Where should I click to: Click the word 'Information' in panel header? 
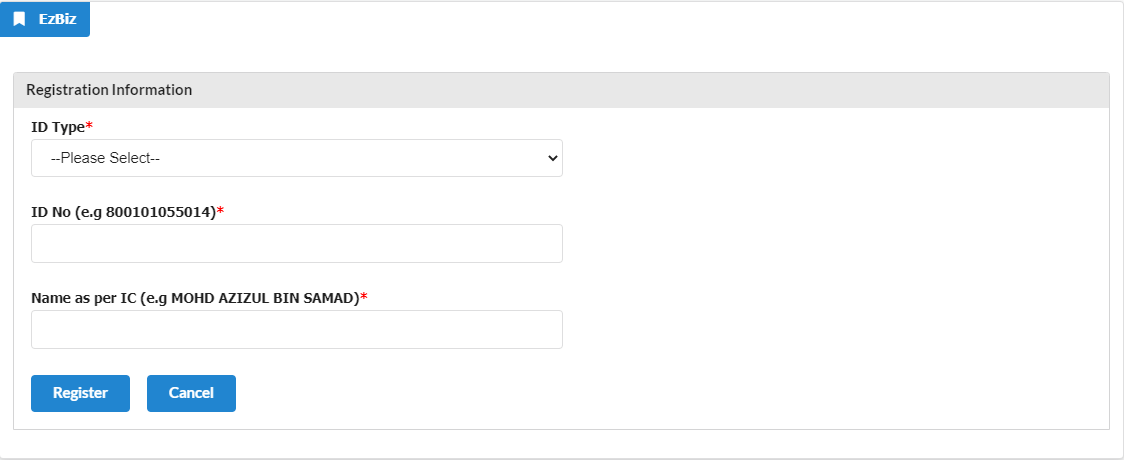(152, 90)
